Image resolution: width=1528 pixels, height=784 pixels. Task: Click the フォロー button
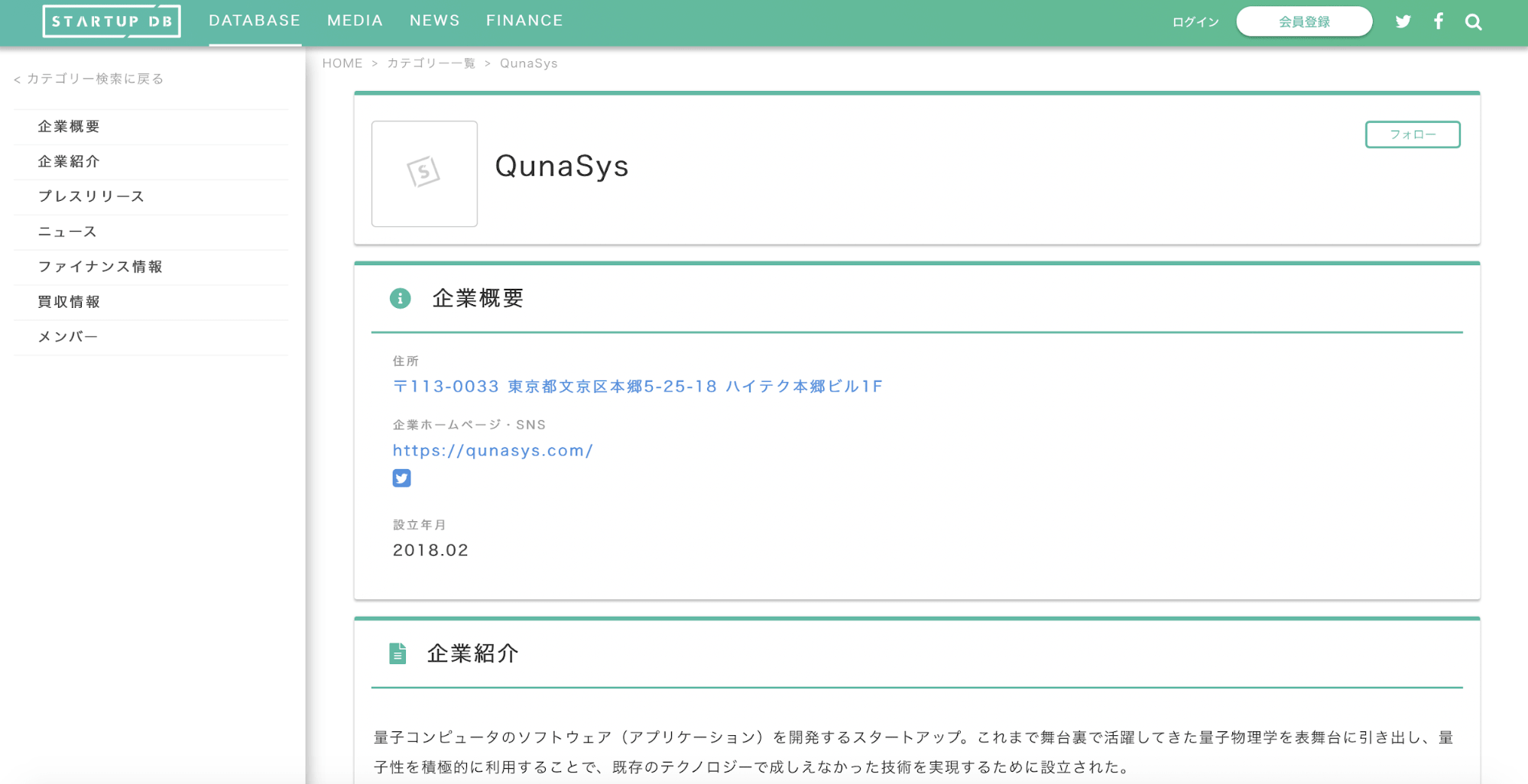click(x=1413, y=134)
